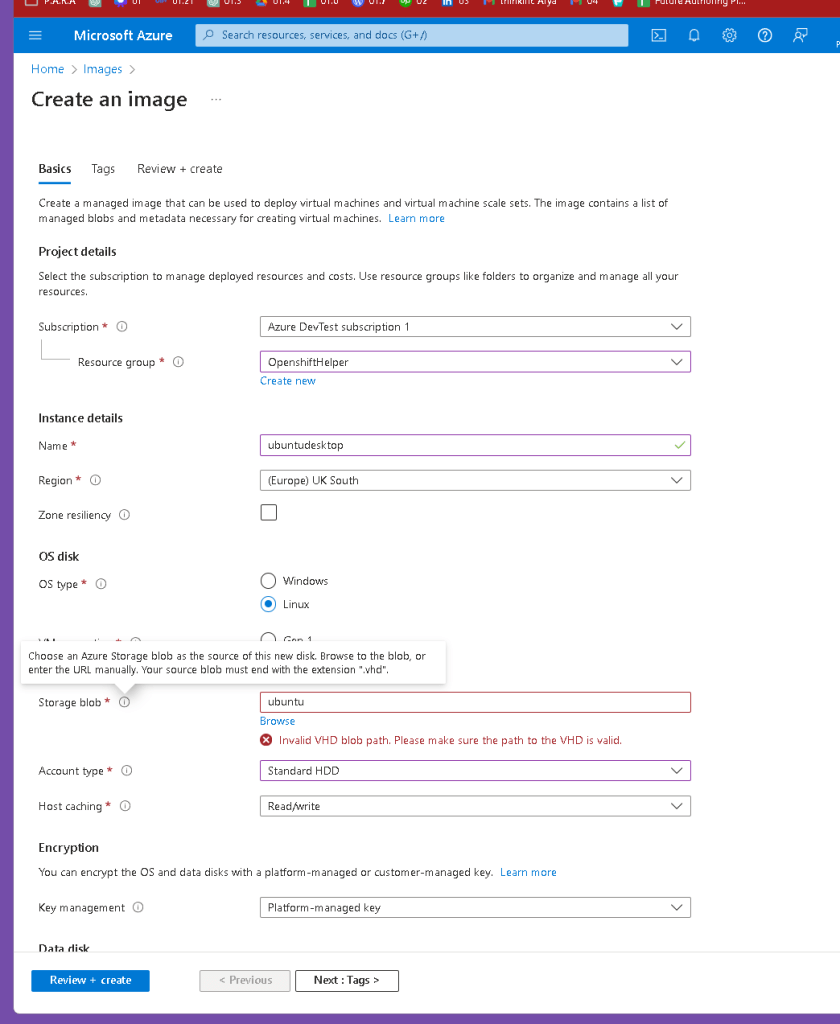Viewport: 840px width, 1024px height.
Task: Select the Windows OS type radio button
Action: point(268,581)
